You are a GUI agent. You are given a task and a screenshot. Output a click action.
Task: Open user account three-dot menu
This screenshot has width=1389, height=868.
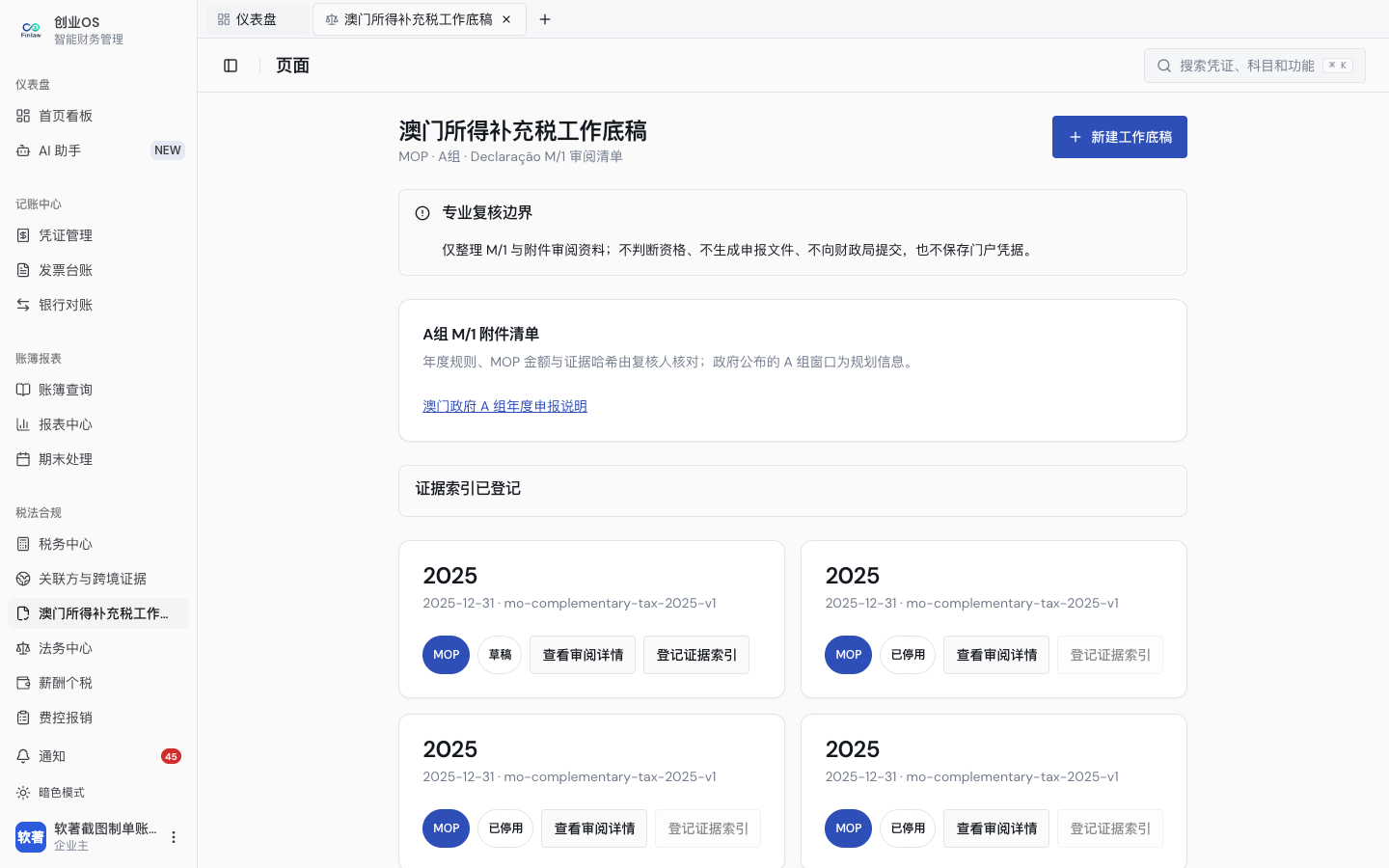(174, 837)
